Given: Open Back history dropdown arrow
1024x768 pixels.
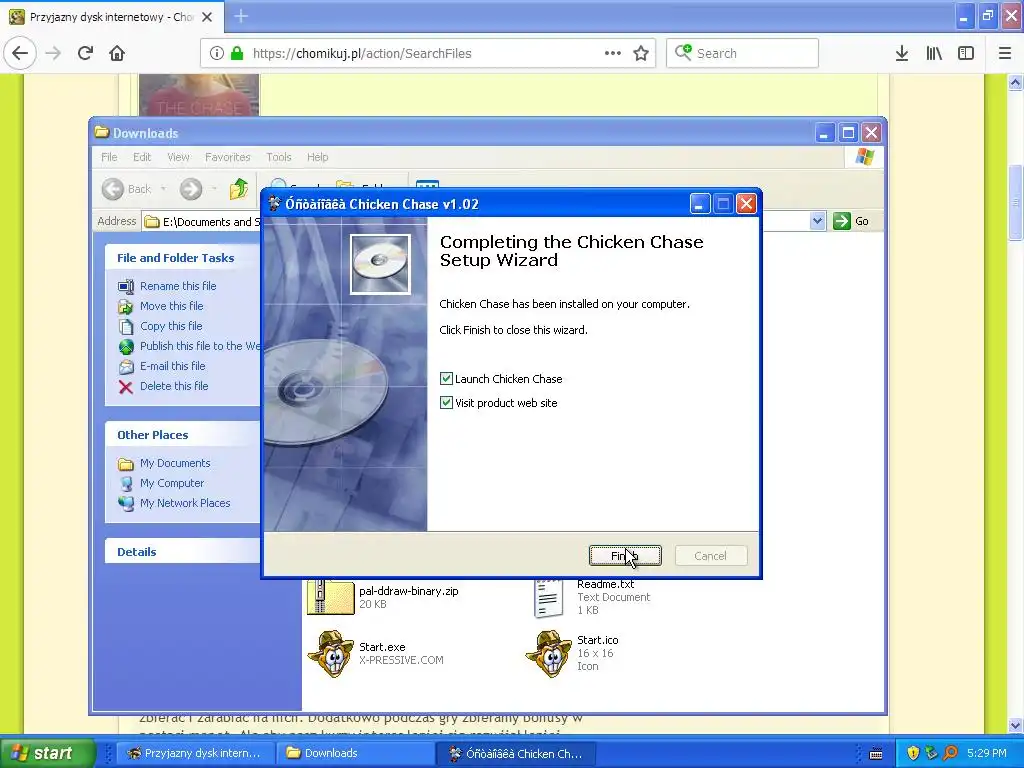Looking at the screenshot, I should coord(163,189).
